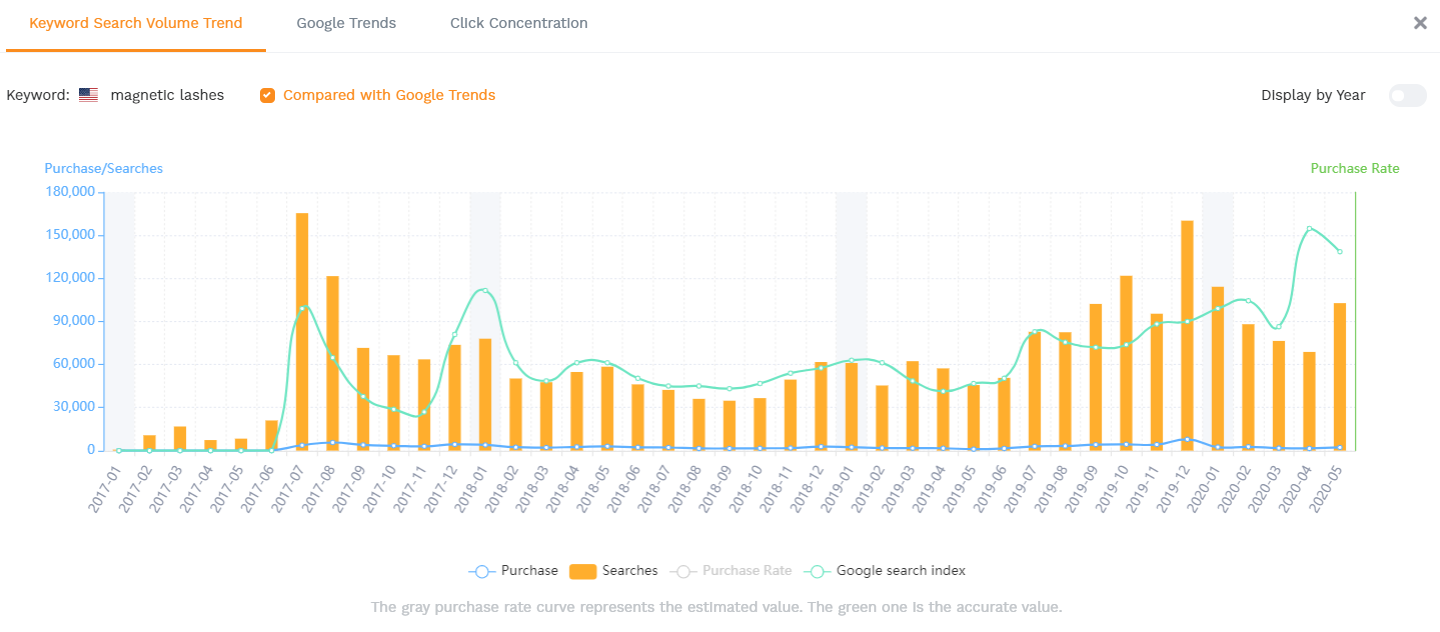1440x632 pixels.
Task: Toggle Google search index legend marker
Action: pos(817,571)
